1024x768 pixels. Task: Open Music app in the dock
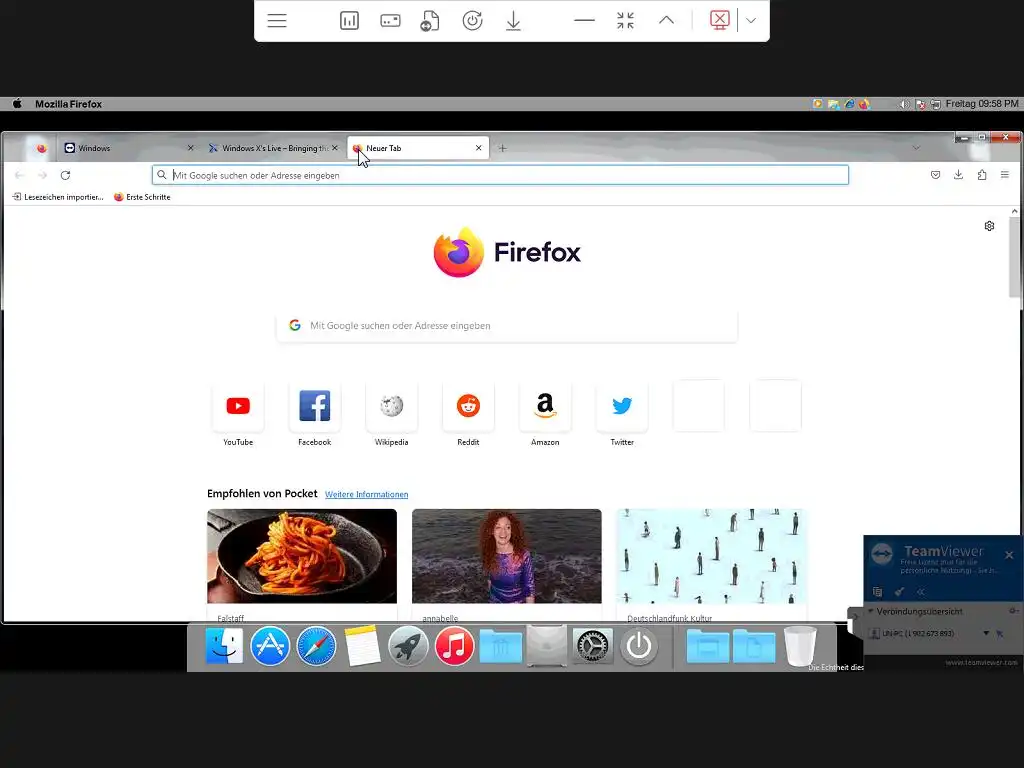click(x=455, y=646)
